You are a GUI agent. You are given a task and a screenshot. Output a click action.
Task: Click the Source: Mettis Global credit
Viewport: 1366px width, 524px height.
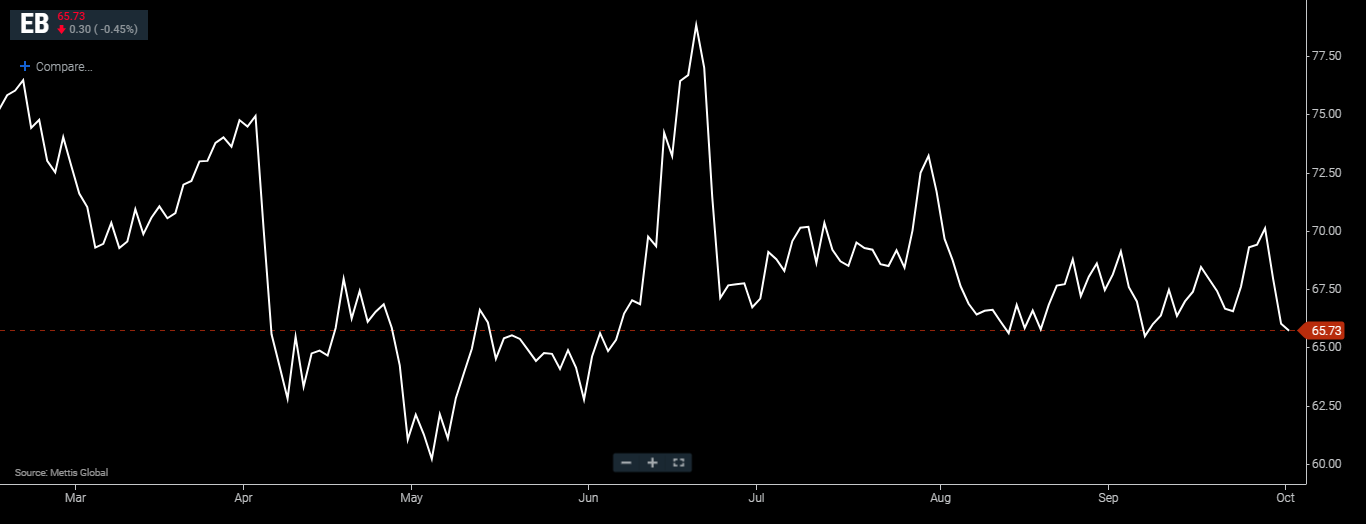[x=61, y=472]
